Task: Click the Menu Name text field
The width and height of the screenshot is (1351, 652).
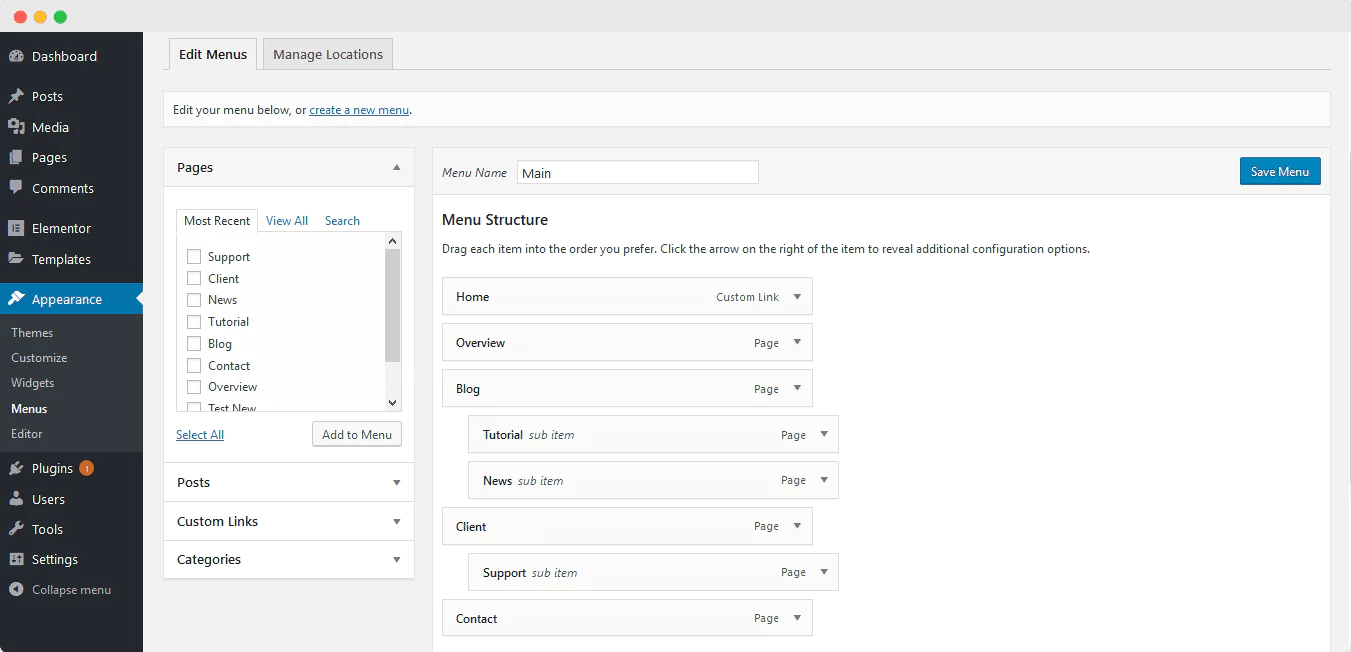Action: [x=637, y=173]
